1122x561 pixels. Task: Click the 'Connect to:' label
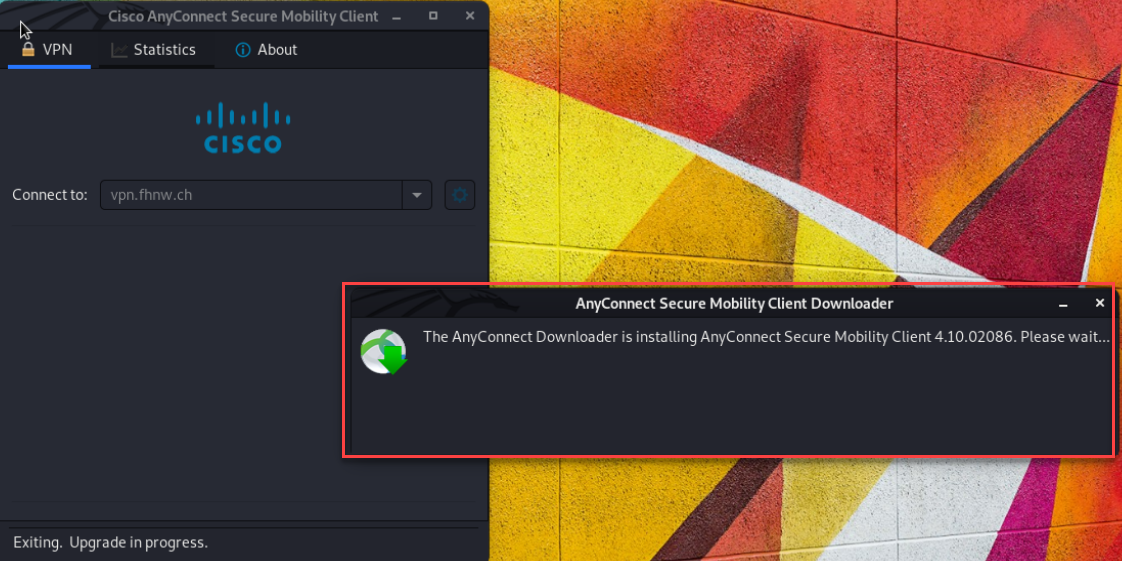coord(50,195)
